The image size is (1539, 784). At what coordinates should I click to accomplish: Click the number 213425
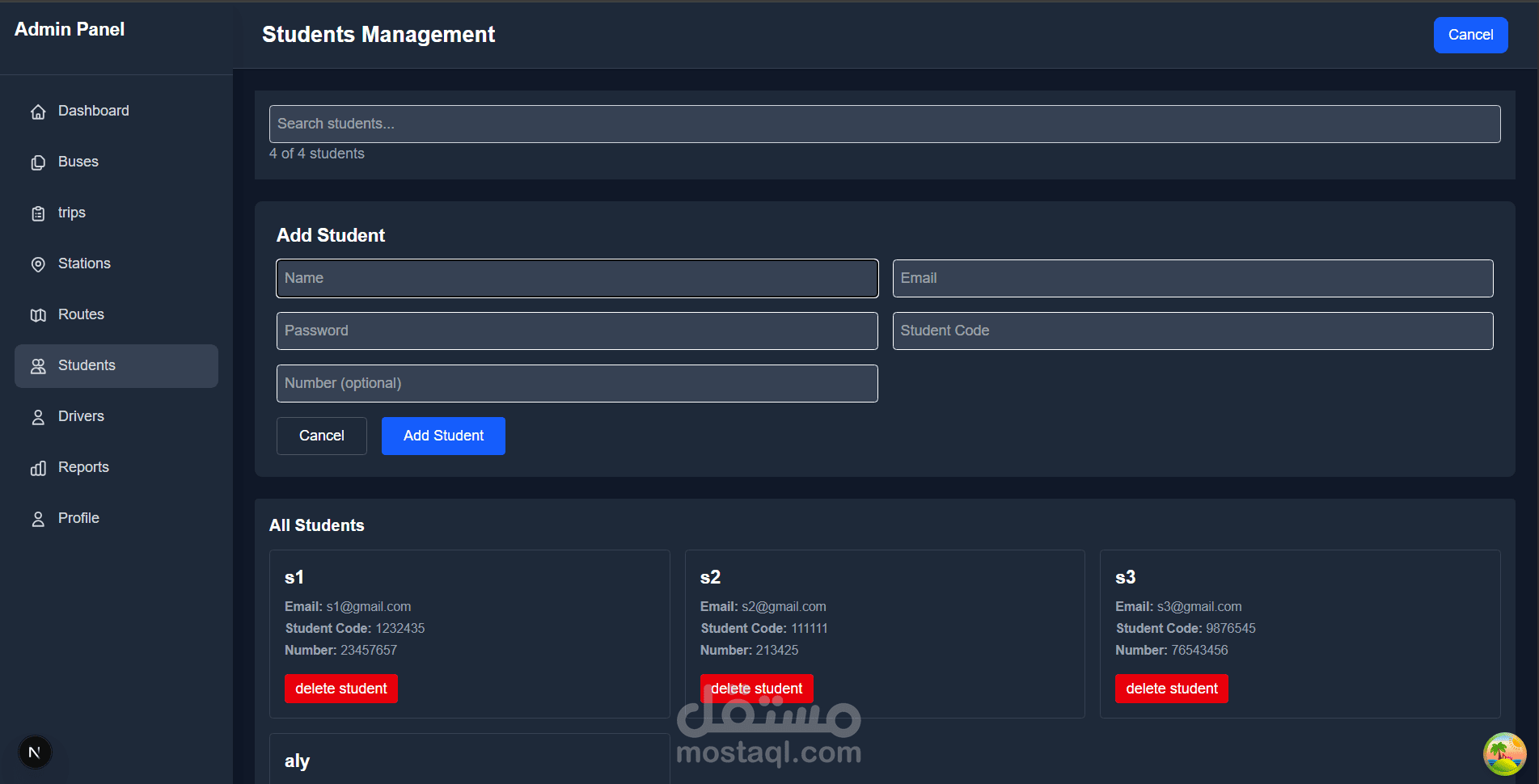pos(777,650)
